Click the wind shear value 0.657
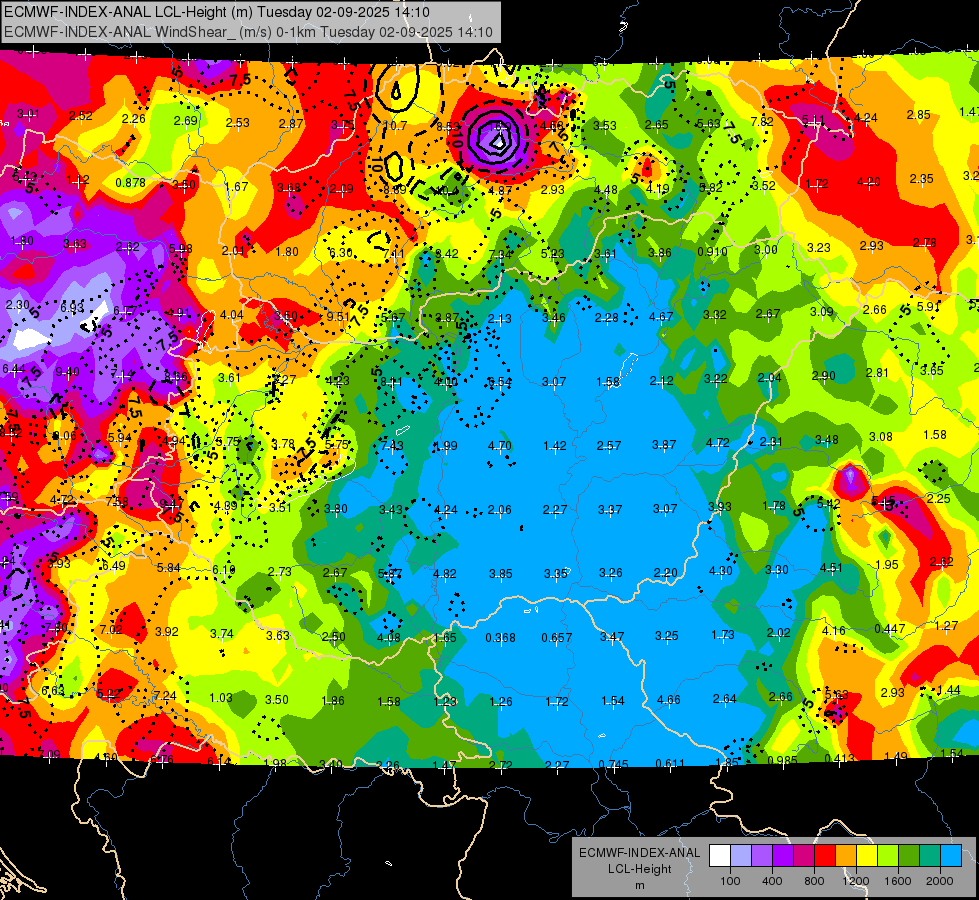The width and height of the screenshot is (979, 900). 556,638
